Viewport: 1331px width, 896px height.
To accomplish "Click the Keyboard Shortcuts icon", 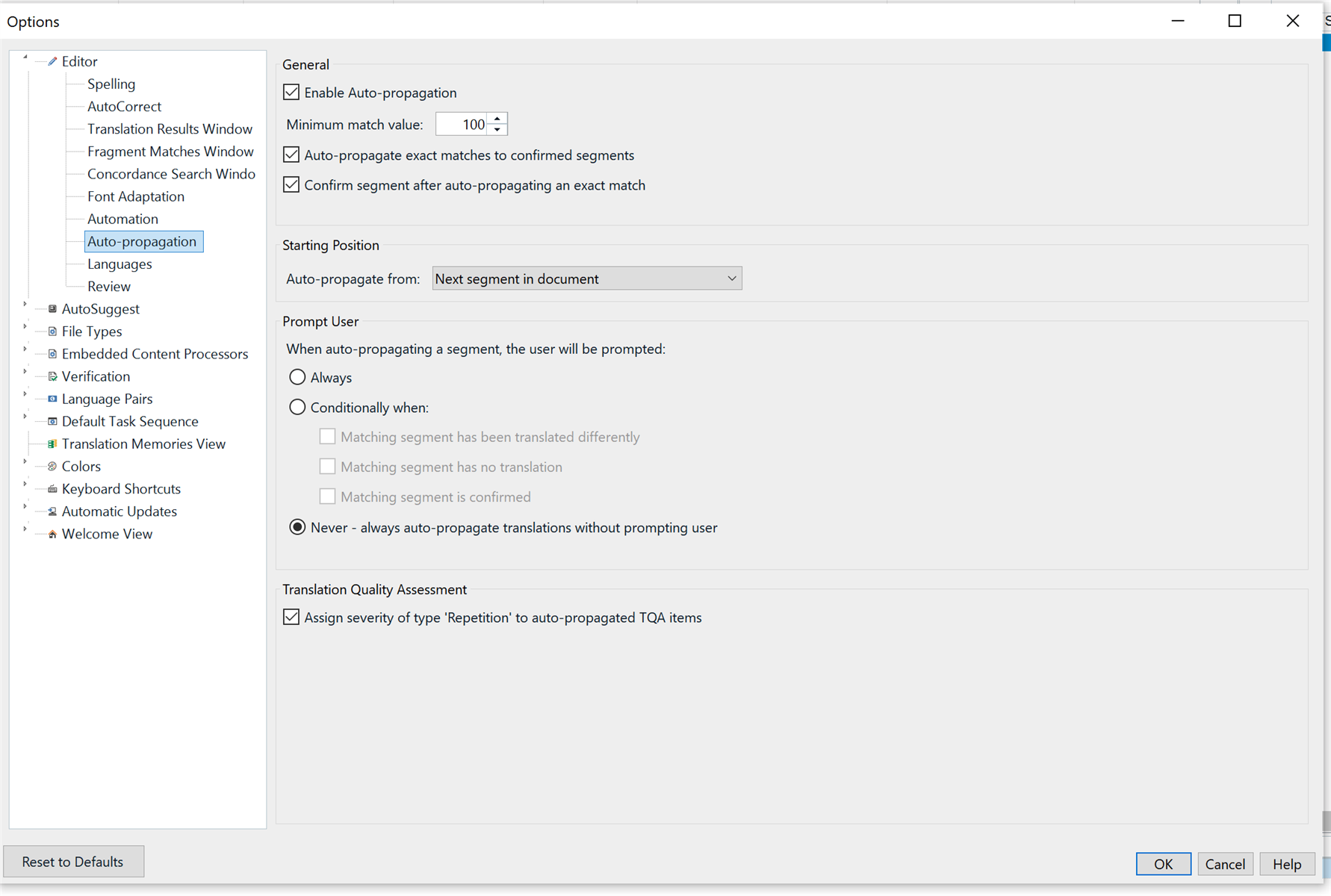I will click(x=51, y=488).
